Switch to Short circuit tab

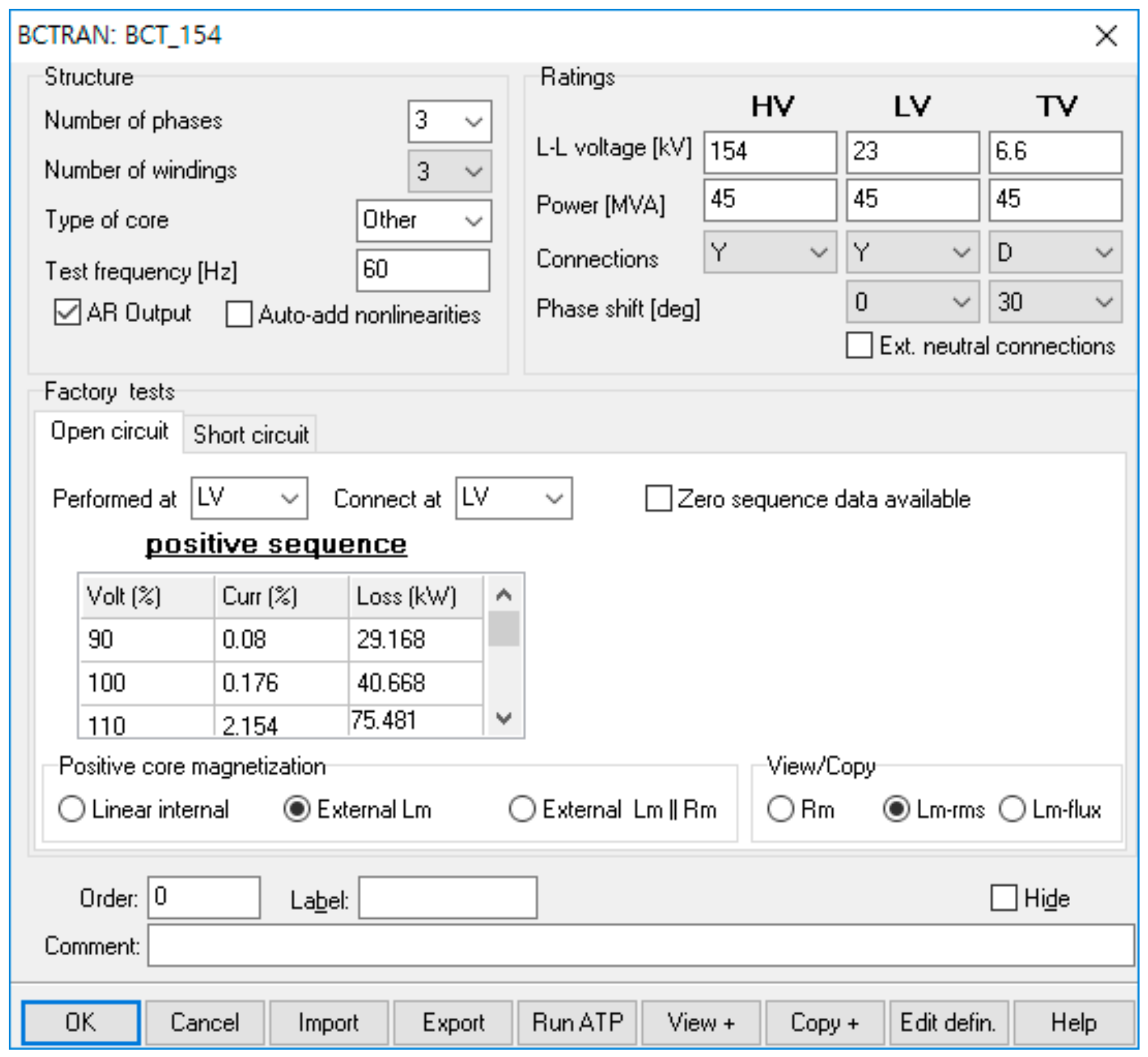[x=250, y=434]
